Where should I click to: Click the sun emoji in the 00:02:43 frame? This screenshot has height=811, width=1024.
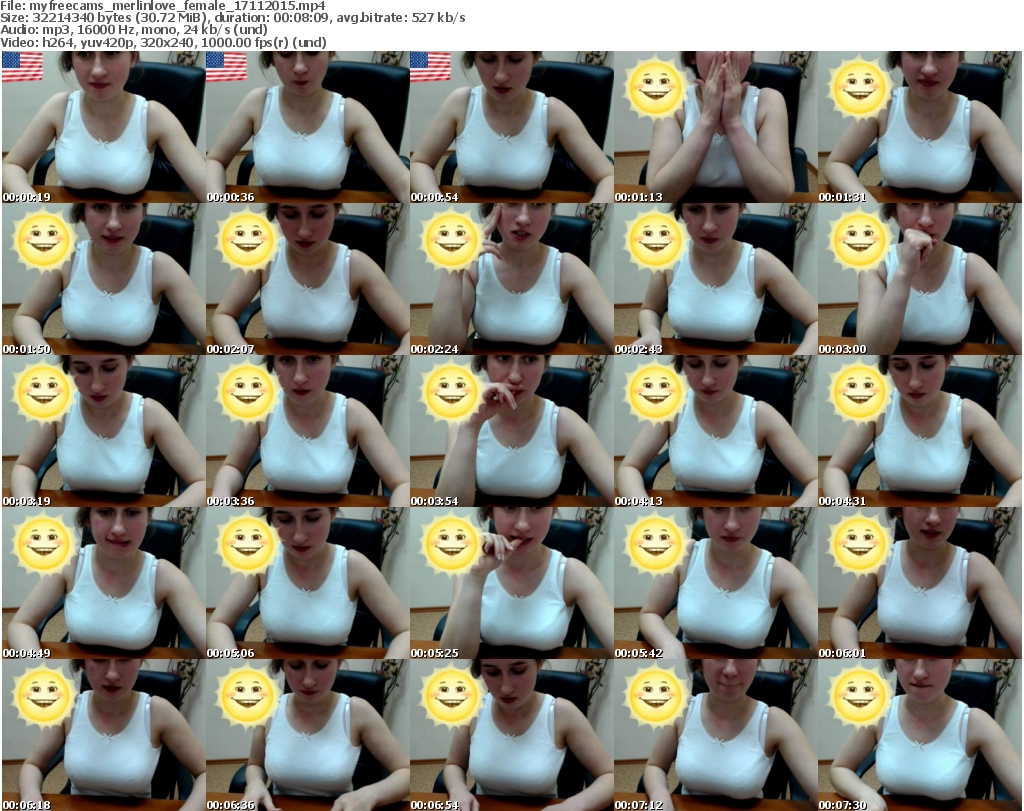[x=655, y=240]
